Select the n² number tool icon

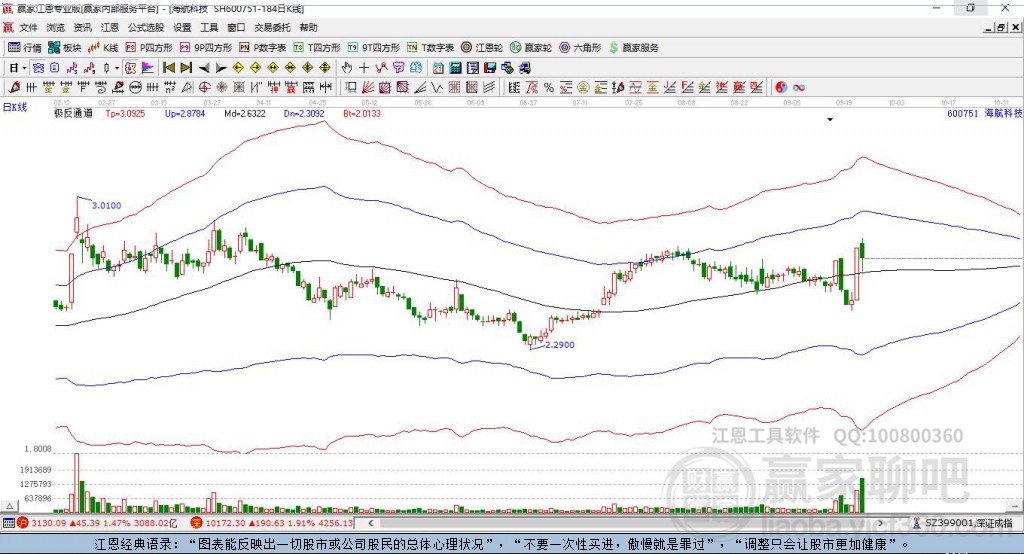[x=170, y=87]
